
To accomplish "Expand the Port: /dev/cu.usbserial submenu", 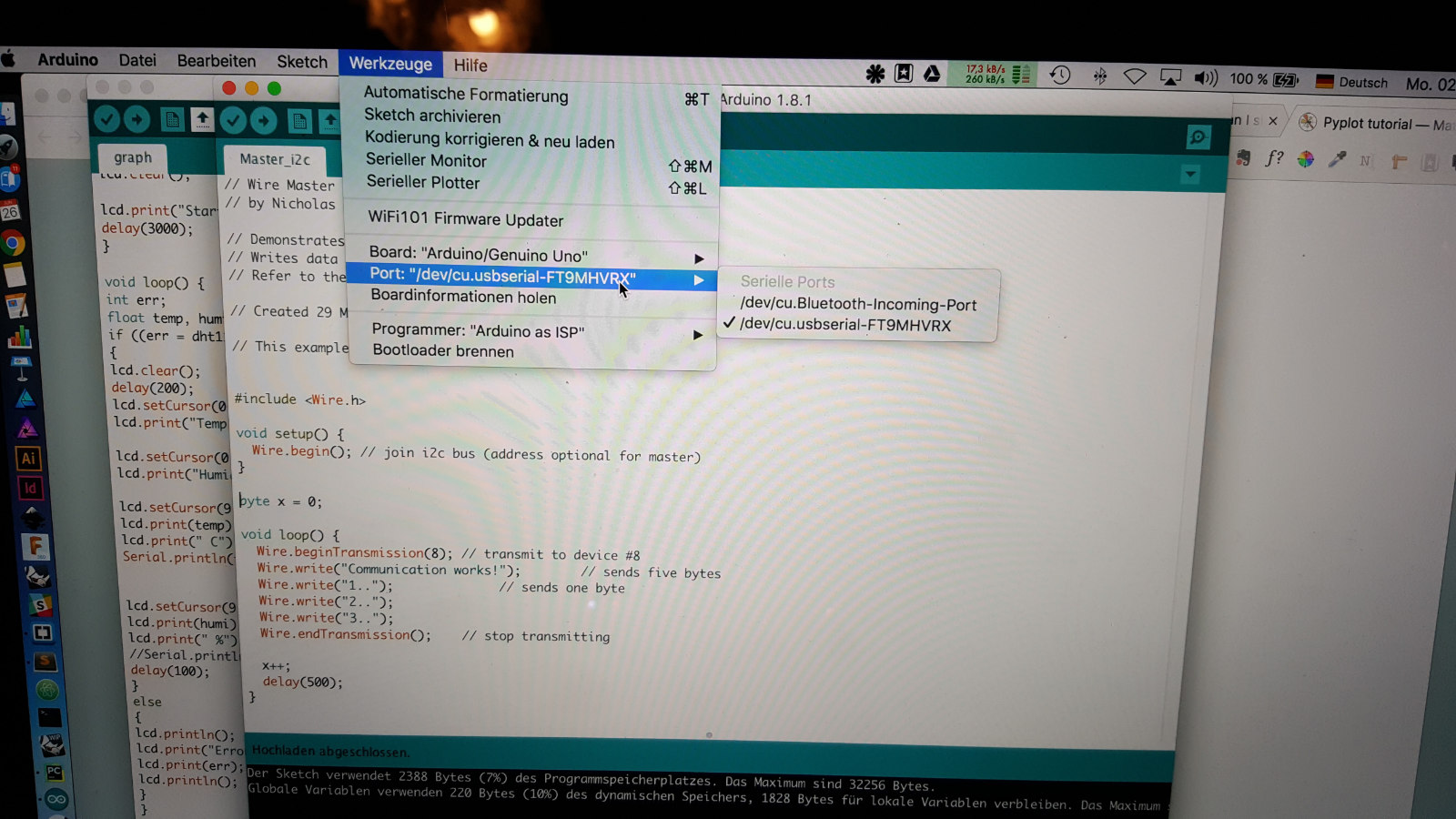I will click(x=532, y=278).
